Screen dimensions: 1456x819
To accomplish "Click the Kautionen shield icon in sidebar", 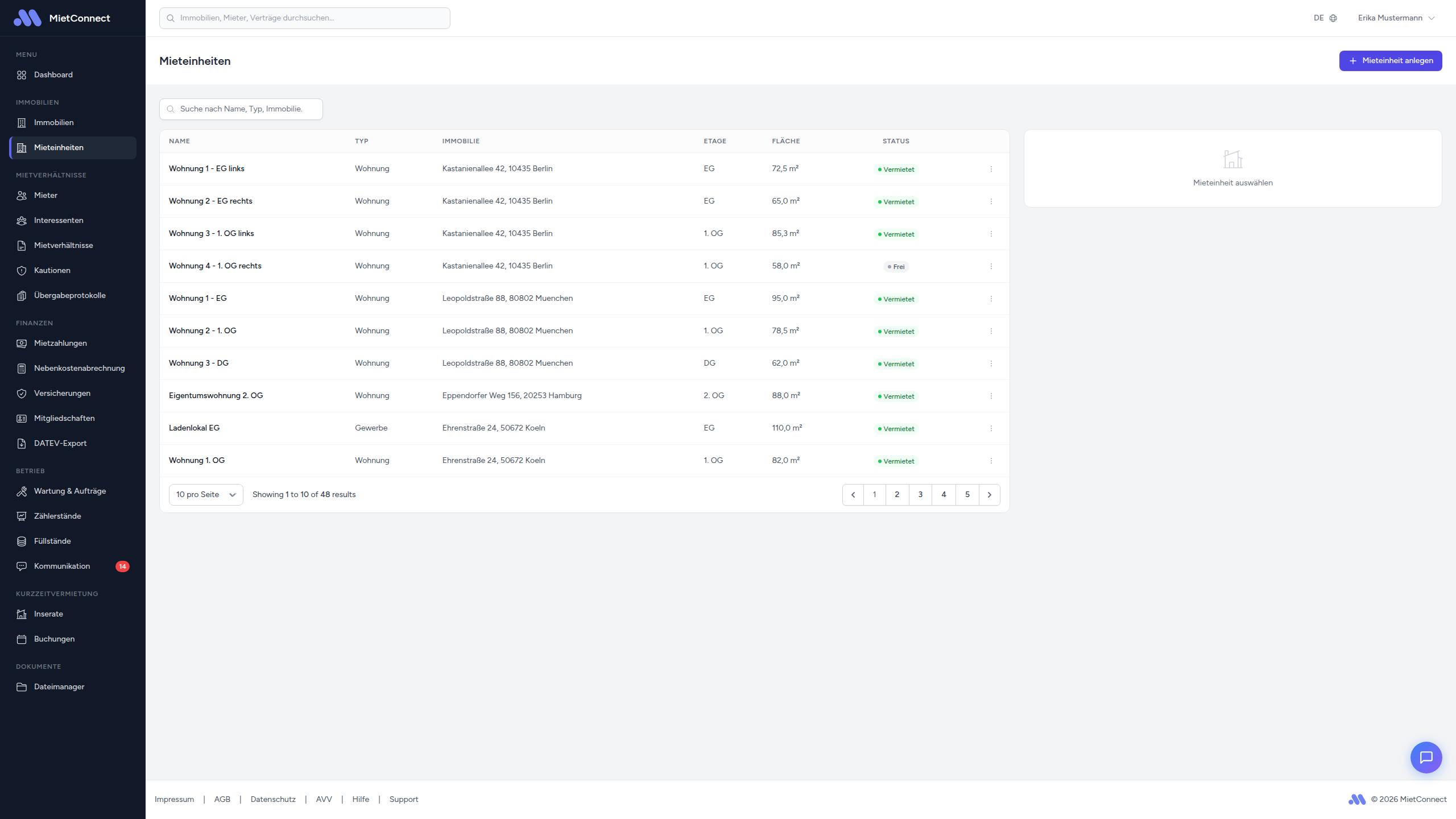I will click(22, 271).
